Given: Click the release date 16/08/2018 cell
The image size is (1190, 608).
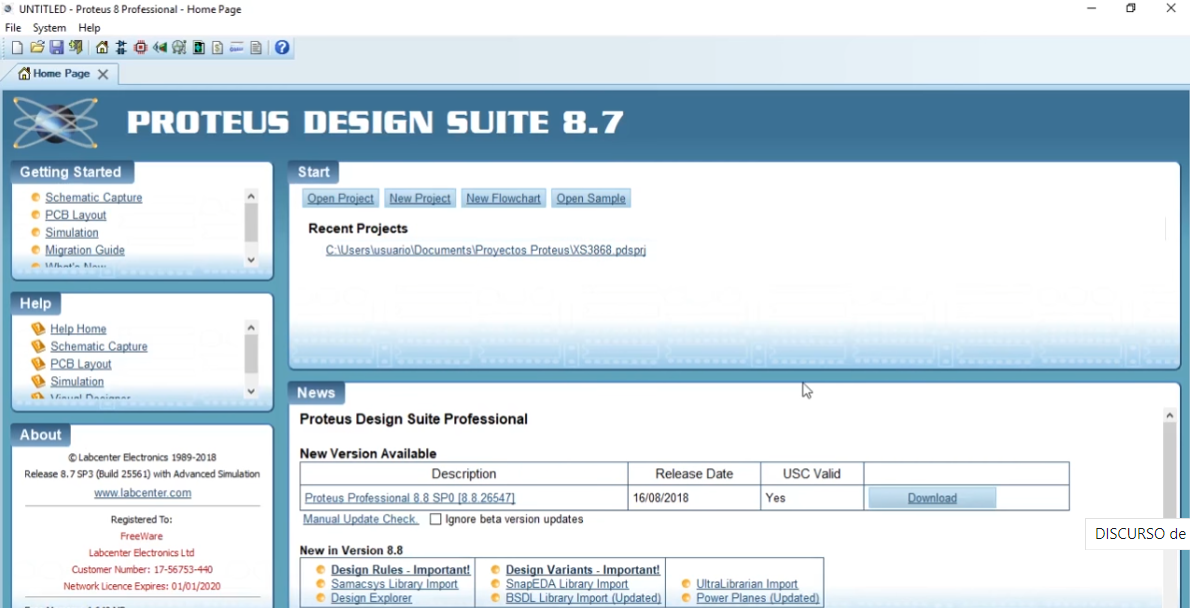Looking at the screenshot, I should (694, 498).
